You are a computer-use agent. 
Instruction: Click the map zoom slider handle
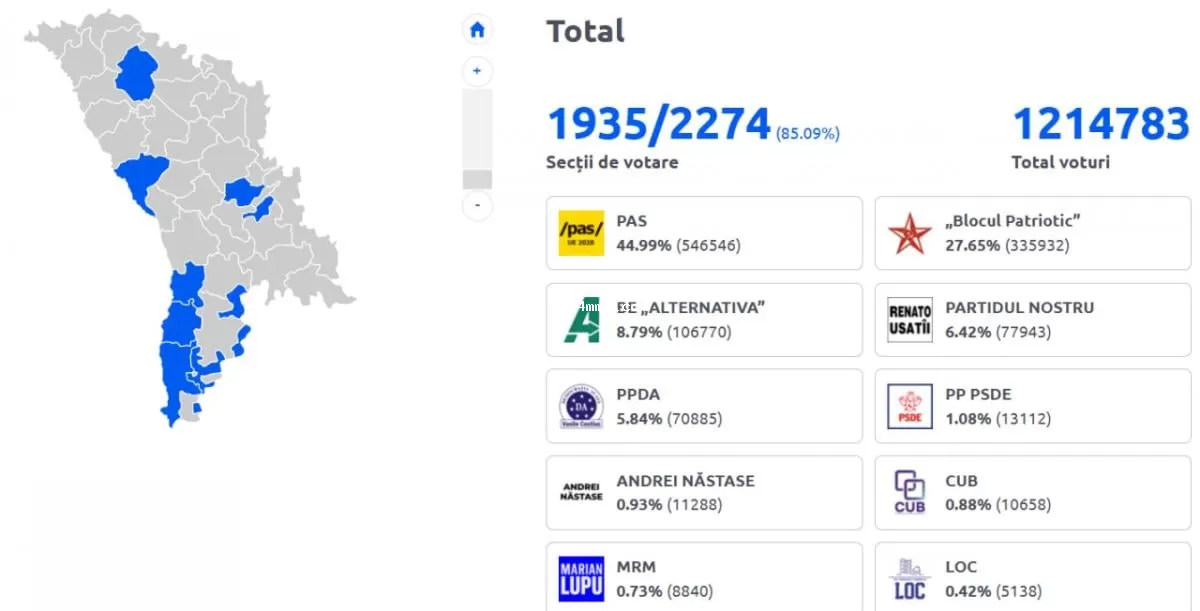click(477, 179)
